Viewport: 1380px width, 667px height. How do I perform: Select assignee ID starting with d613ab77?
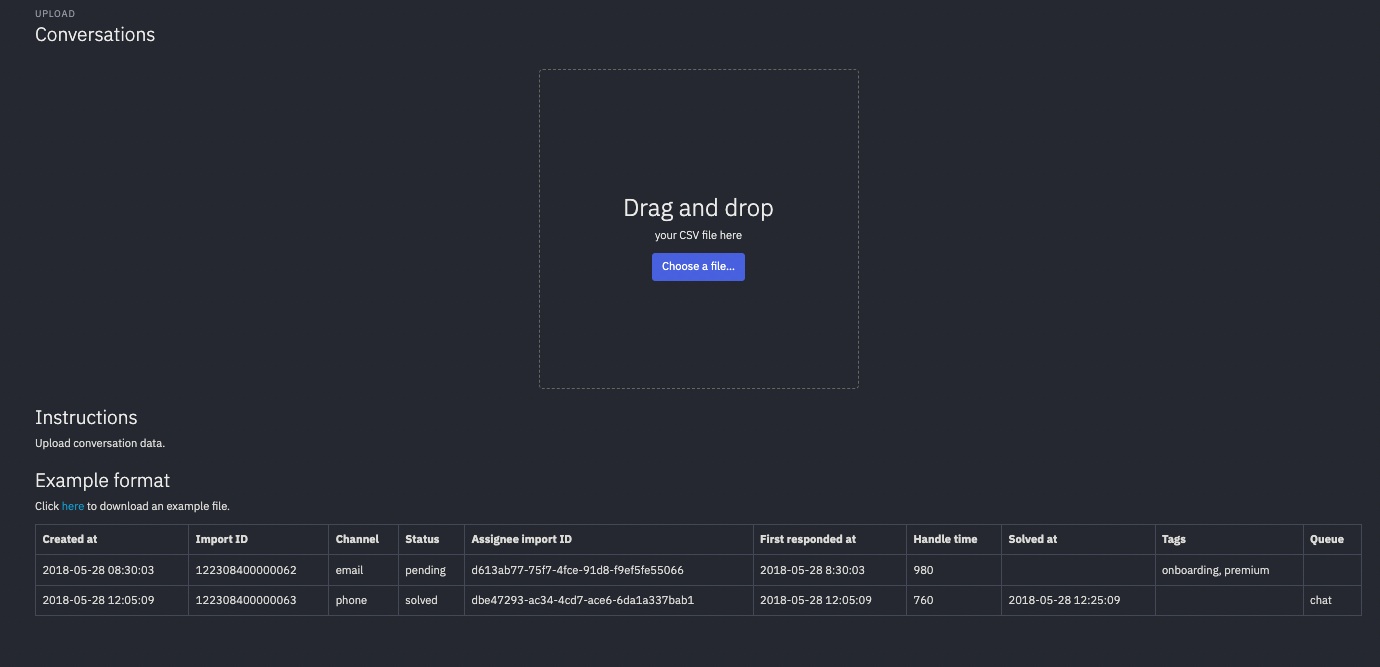[x=609, y=570]
